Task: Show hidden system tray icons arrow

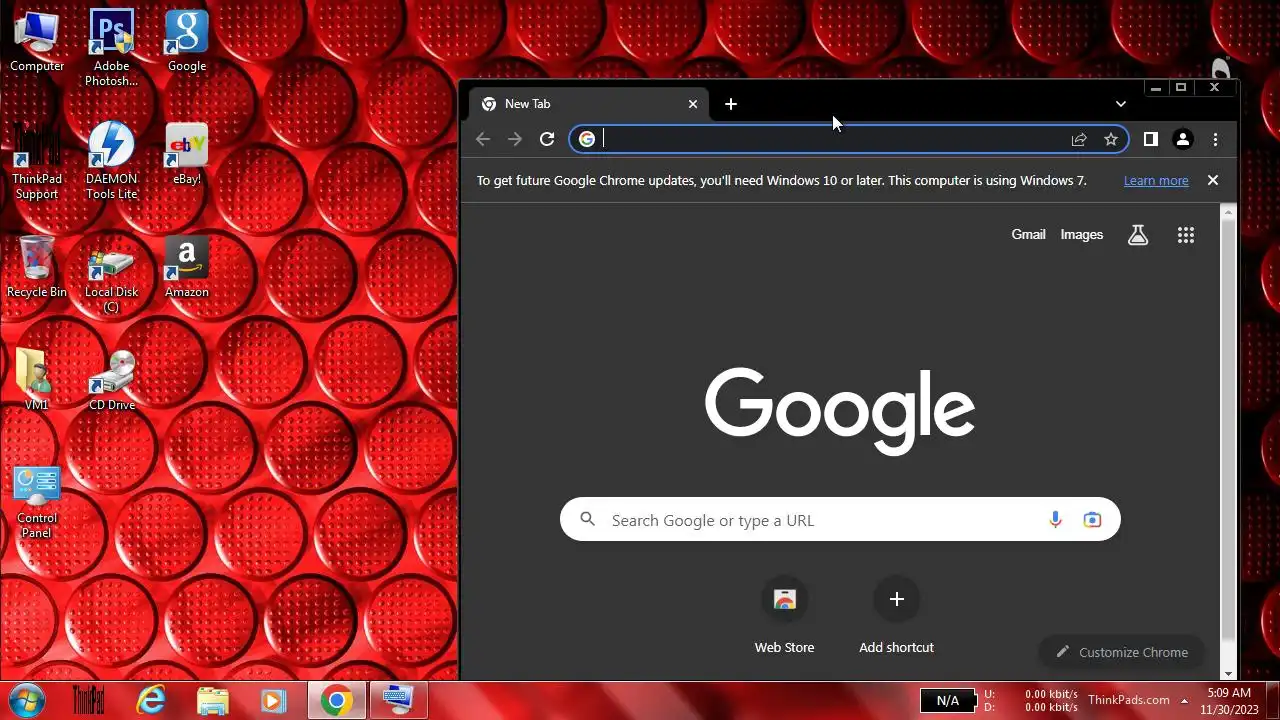Action: [x=1184, y=700]
